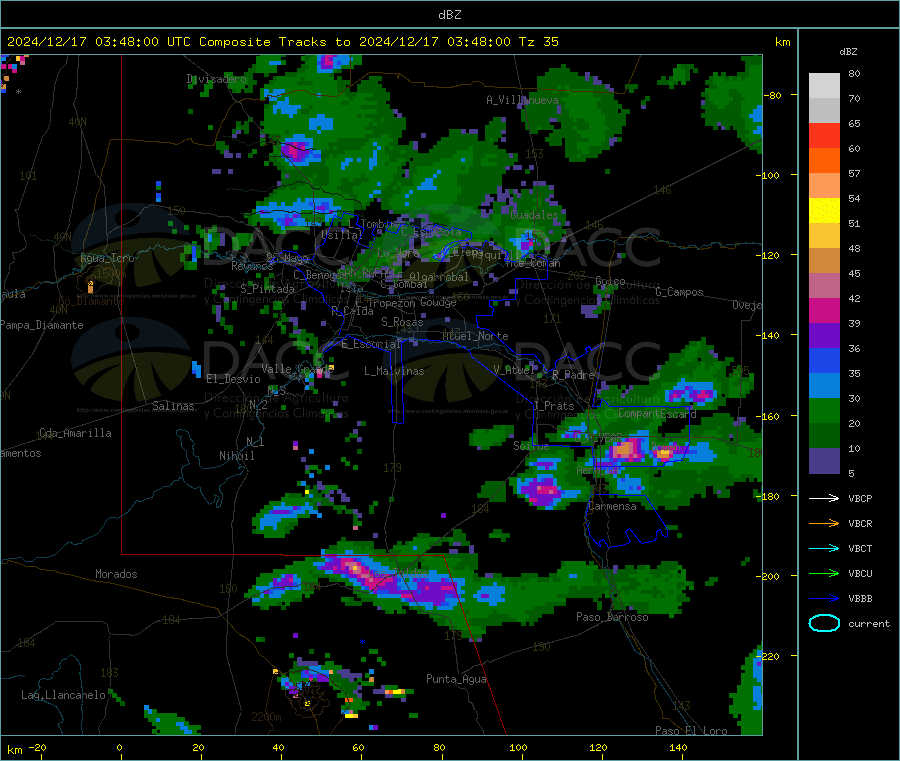Click the 'L_Malvinas' map label
This screenshot has height=761, width=900.
pos(394,371)
